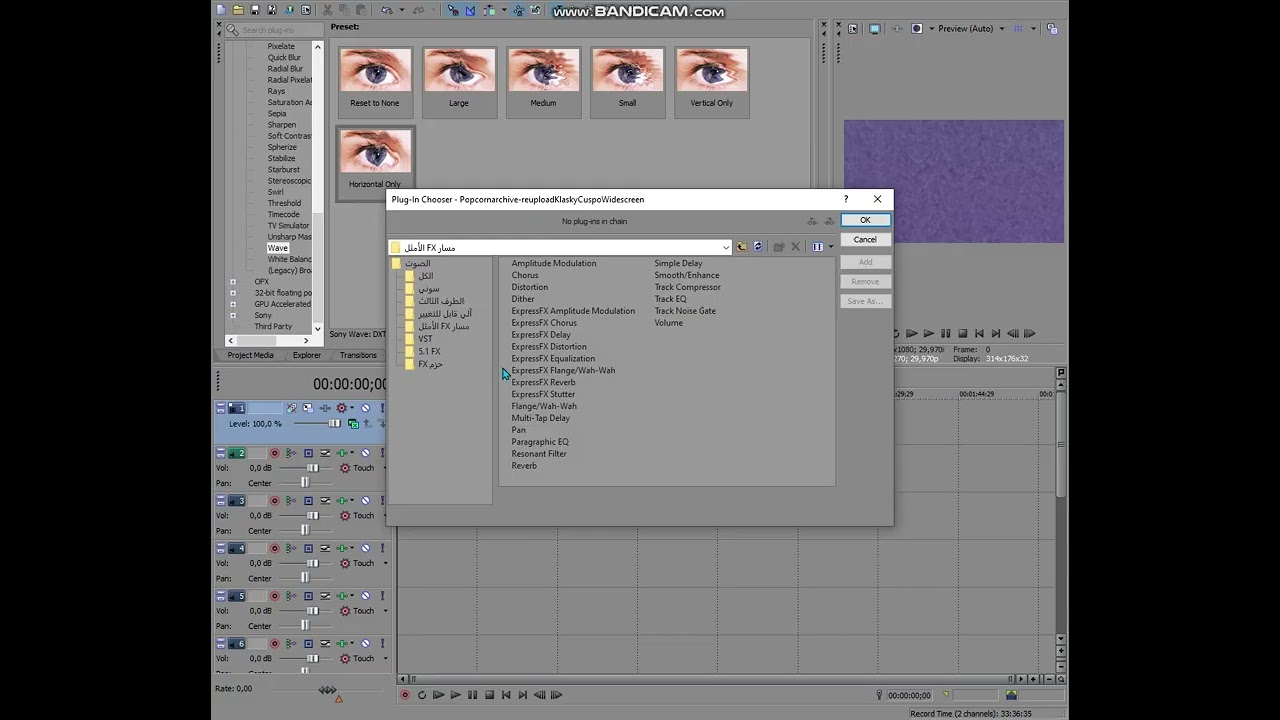
Task: Switch to the Transitions tab
Action: [x=358, y=355]
